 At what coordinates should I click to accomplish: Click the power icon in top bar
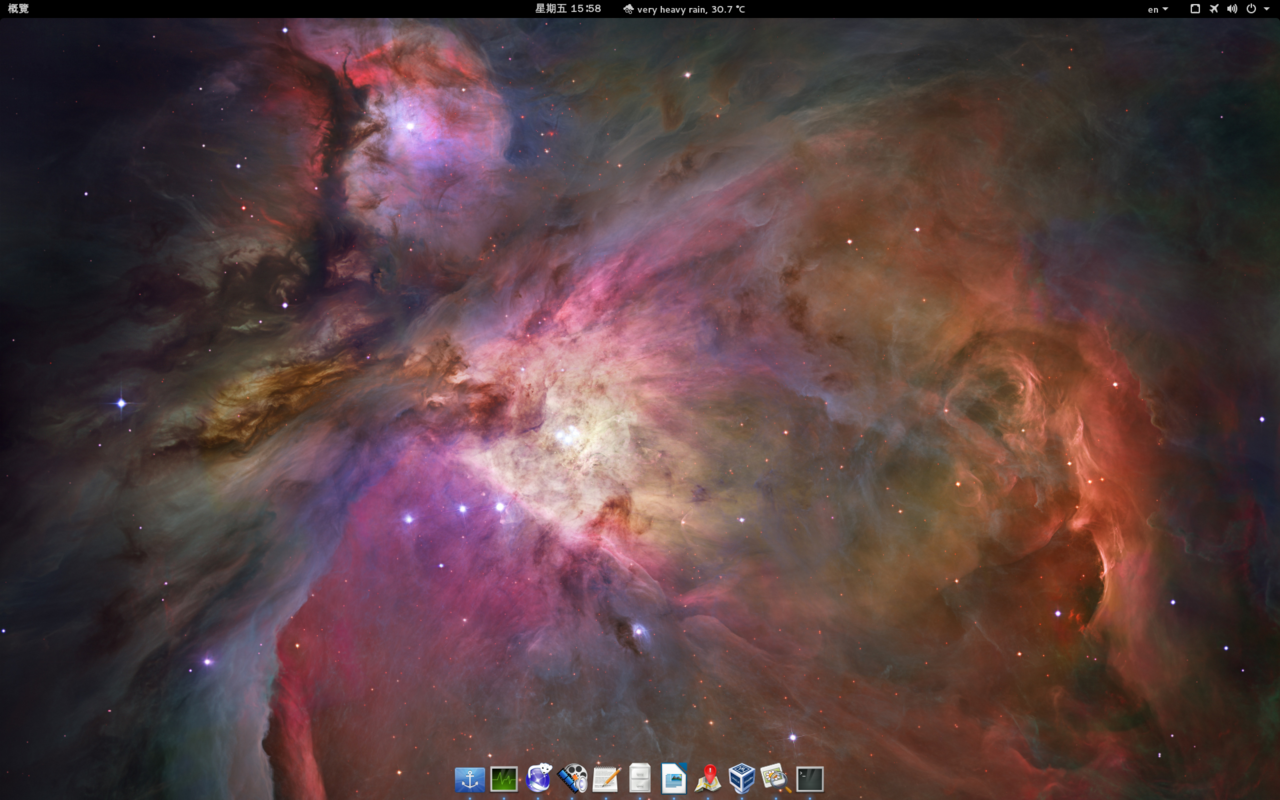pyautogui.click(x=1251, y=9)
